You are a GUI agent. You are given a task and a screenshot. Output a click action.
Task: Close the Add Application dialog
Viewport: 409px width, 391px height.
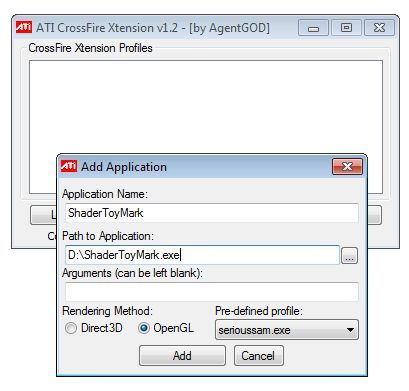[347, 166]
